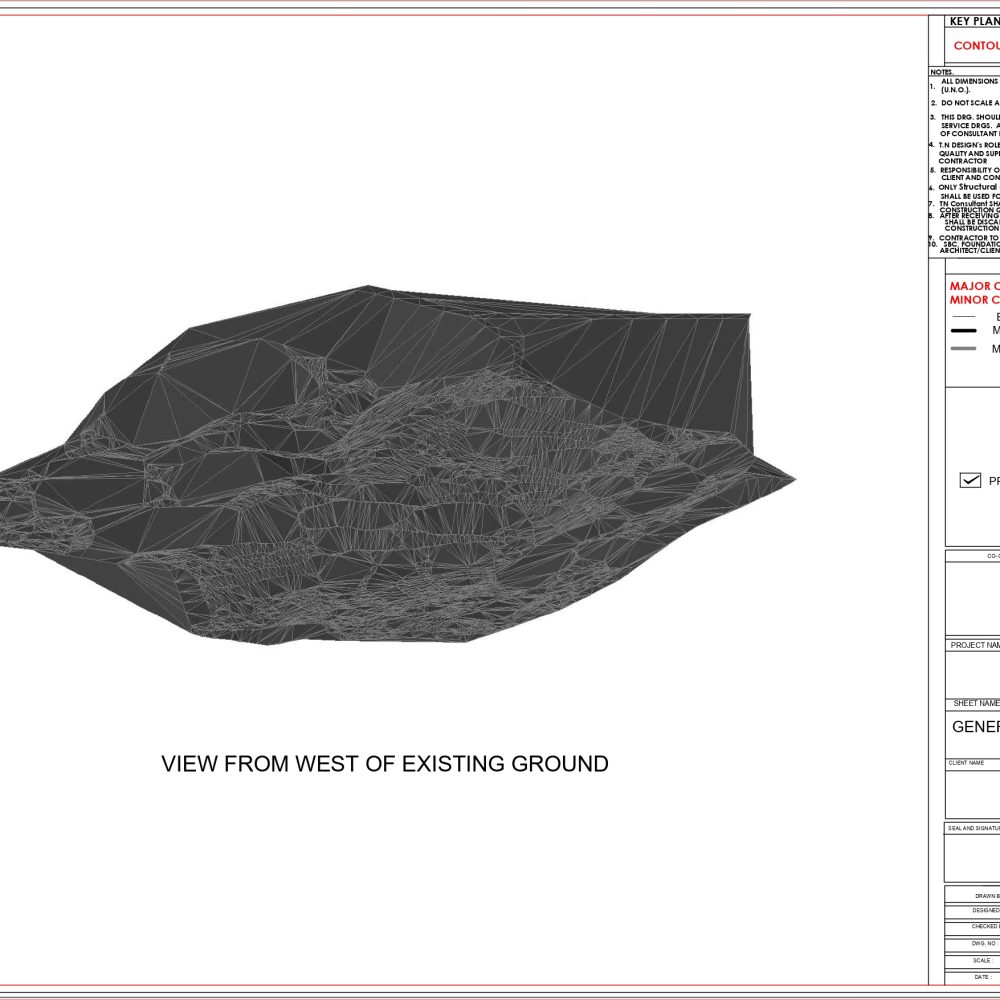Click the CLIENT NAME field label
Image resolution: width=1000 pixels, height=1000 pixels.
966,763
